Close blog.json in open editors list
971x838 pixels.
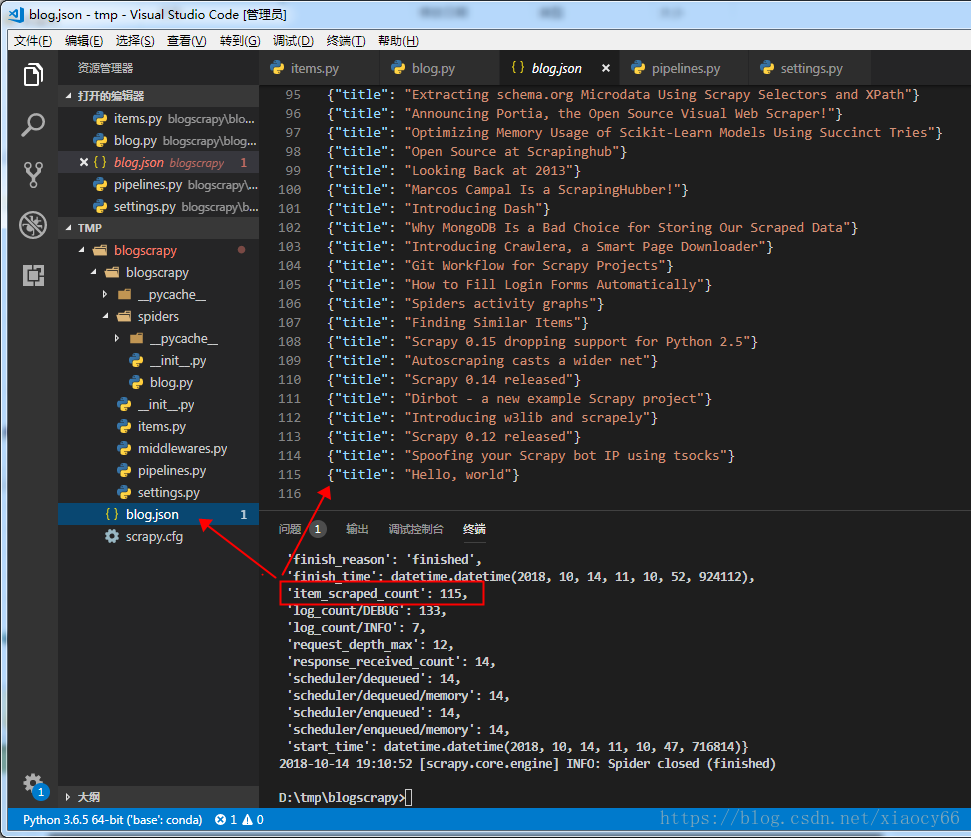[x=84, y=162]
